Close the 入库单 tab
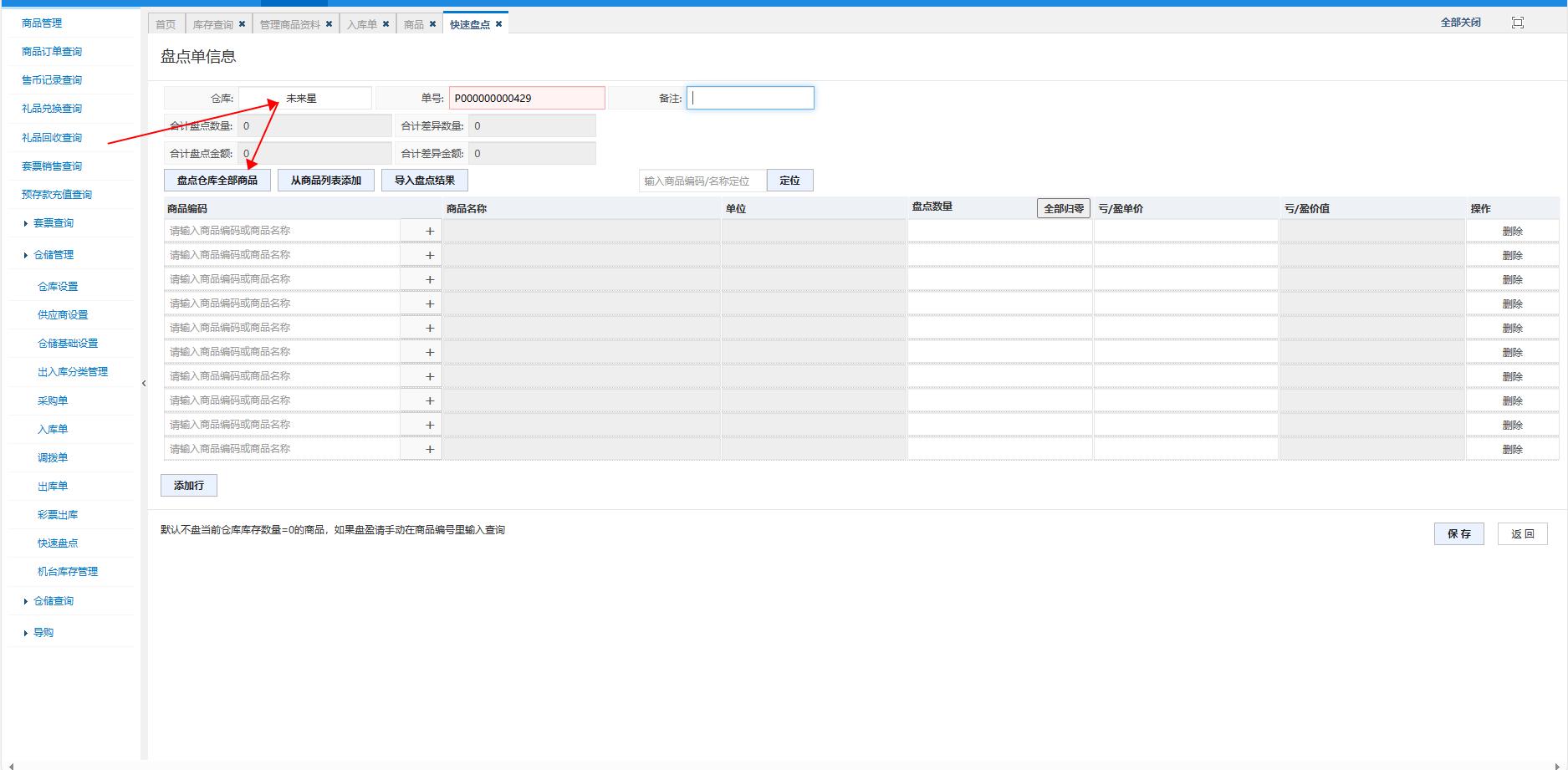 [386, 24]
